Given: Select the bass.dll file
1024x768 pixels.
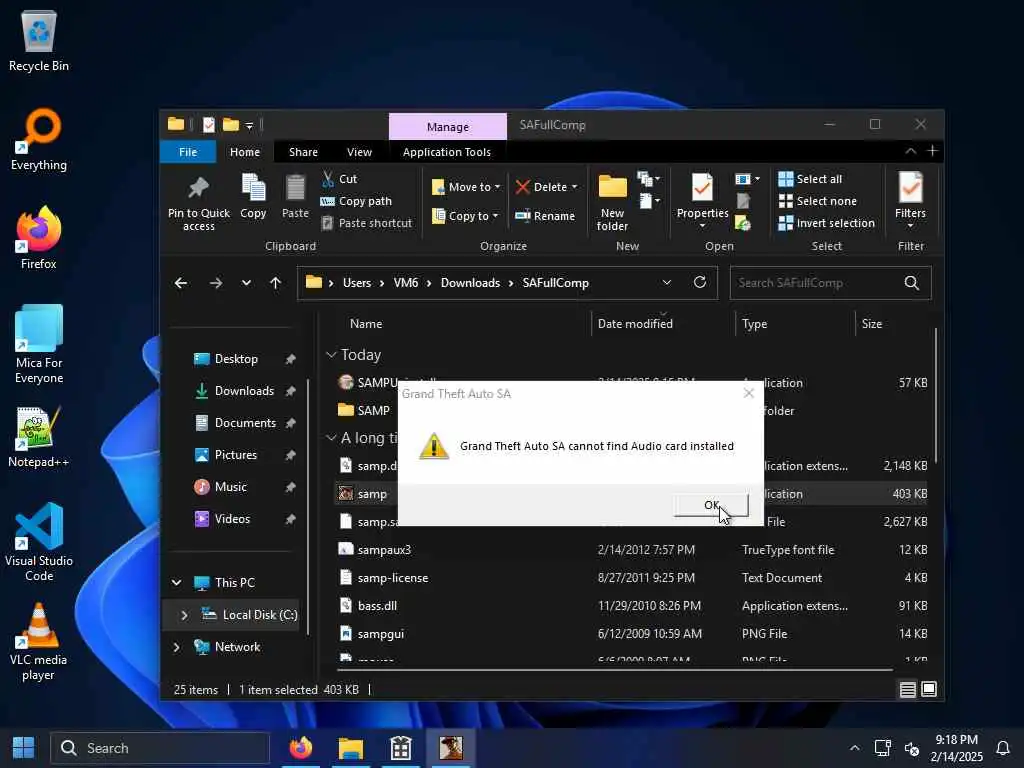Looking at the screenshot, I should 377,606.
